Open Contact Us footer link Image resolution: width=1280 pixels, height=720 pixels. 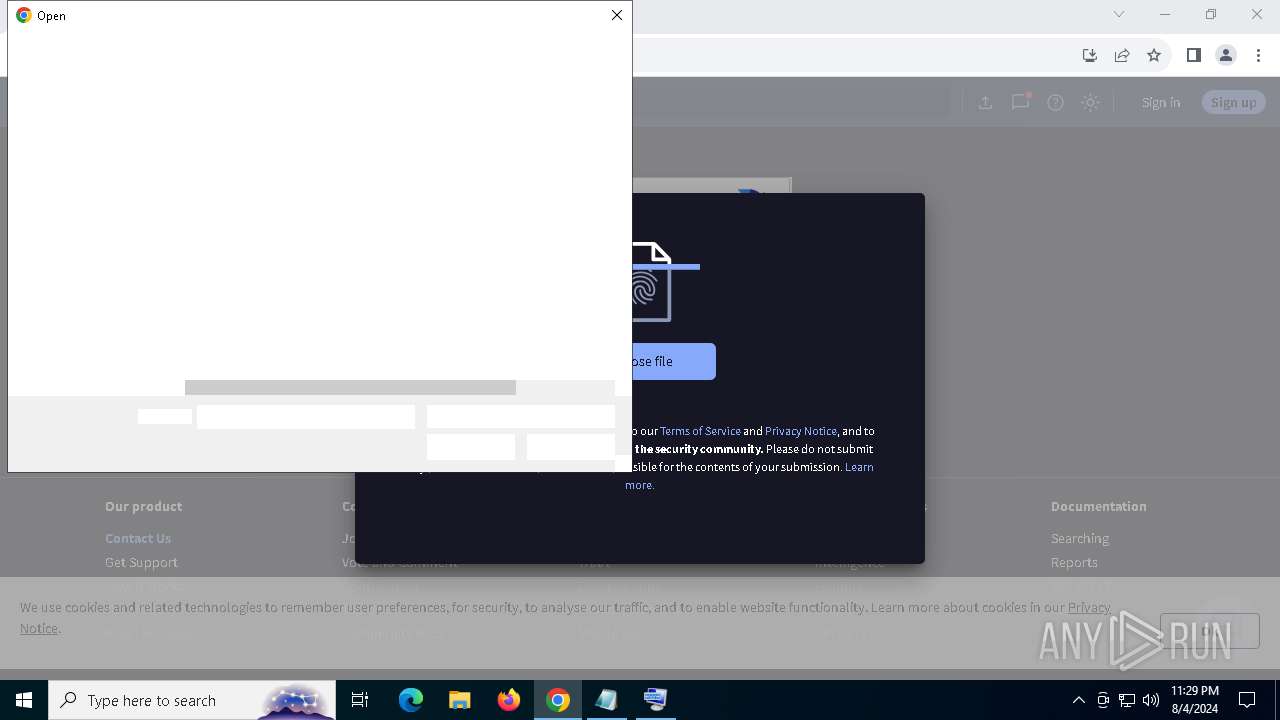pos(138,538)
